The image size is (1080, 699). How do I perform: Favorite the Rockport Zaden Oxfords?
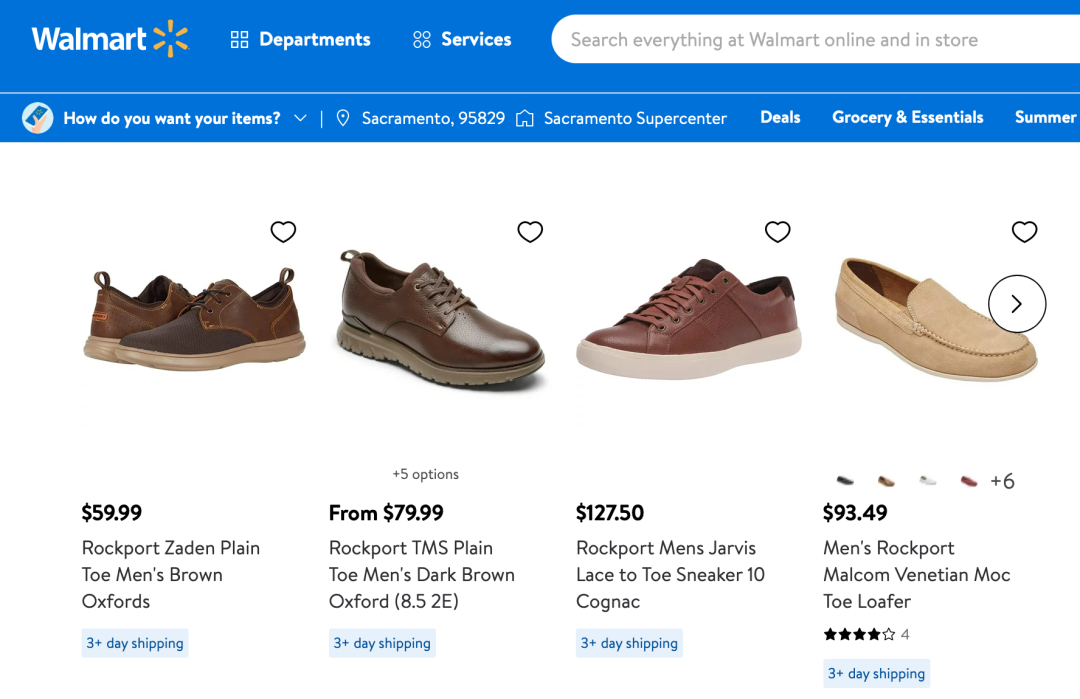[x=283, y=231]
